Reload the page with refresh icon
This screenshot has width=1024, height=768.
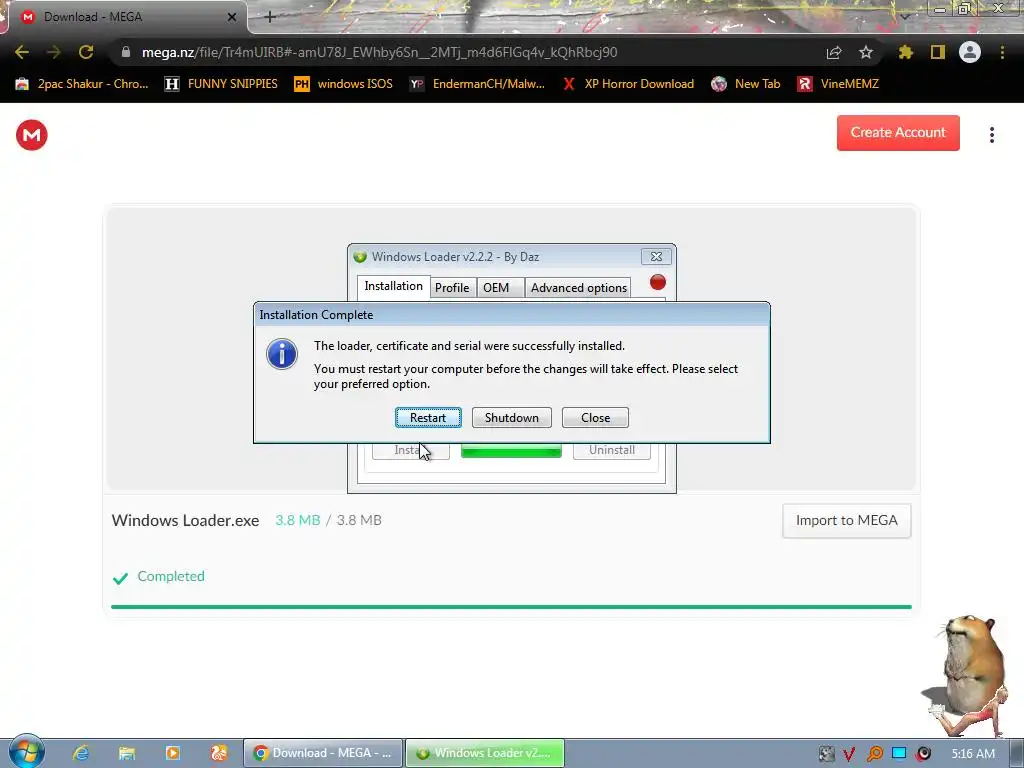(x=86, y=52)
